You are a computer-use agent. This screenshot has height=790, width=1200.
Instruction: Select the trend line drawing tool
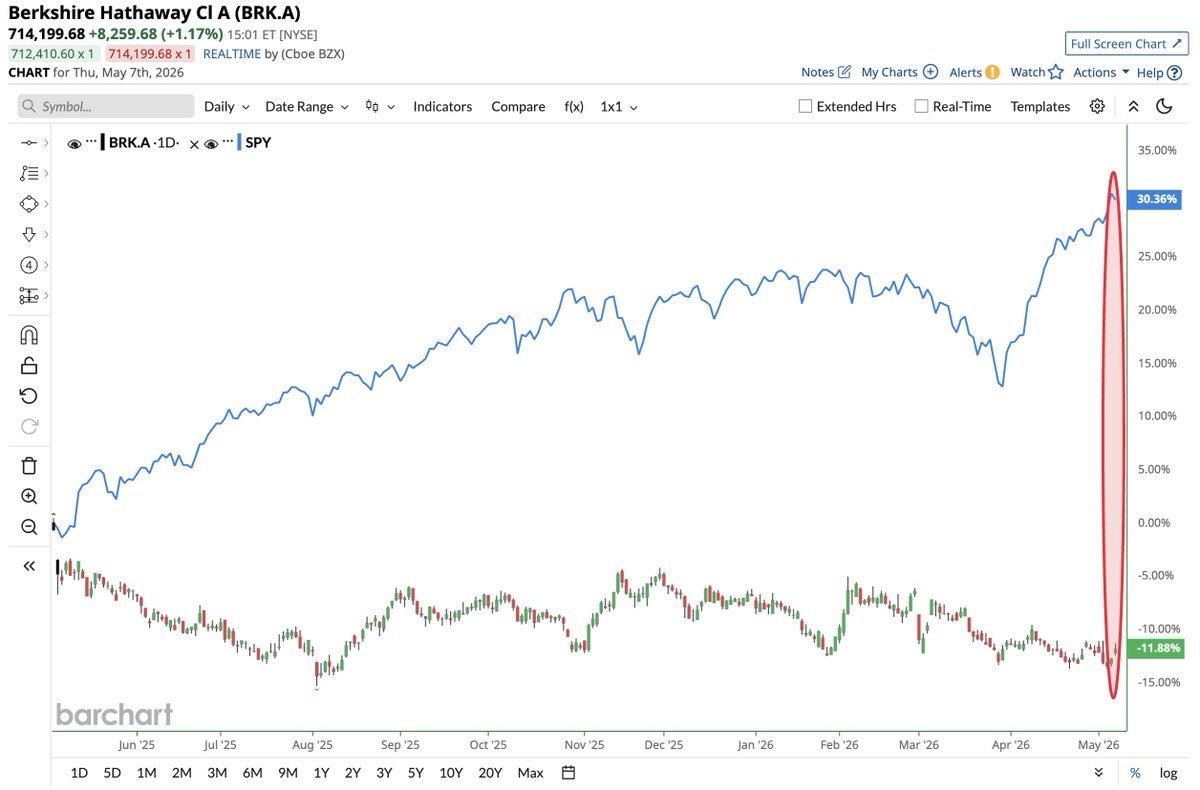pyautogui.click(x=28, y=143)
